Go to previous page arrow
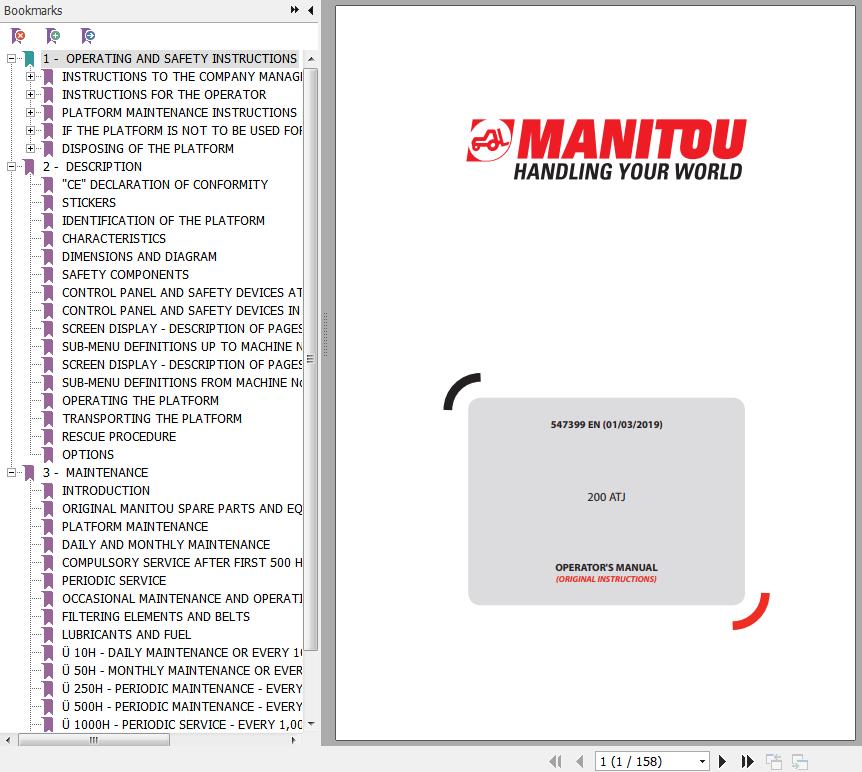 (579, 762)
